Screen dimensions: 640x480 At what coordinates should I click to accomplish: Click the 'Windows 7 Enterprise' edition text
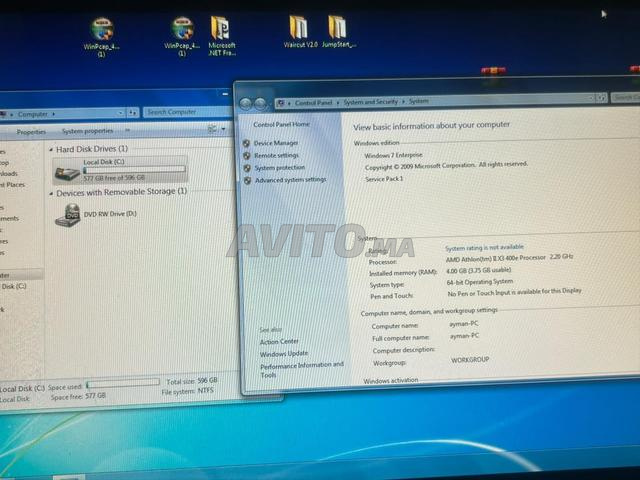[393, 156]
